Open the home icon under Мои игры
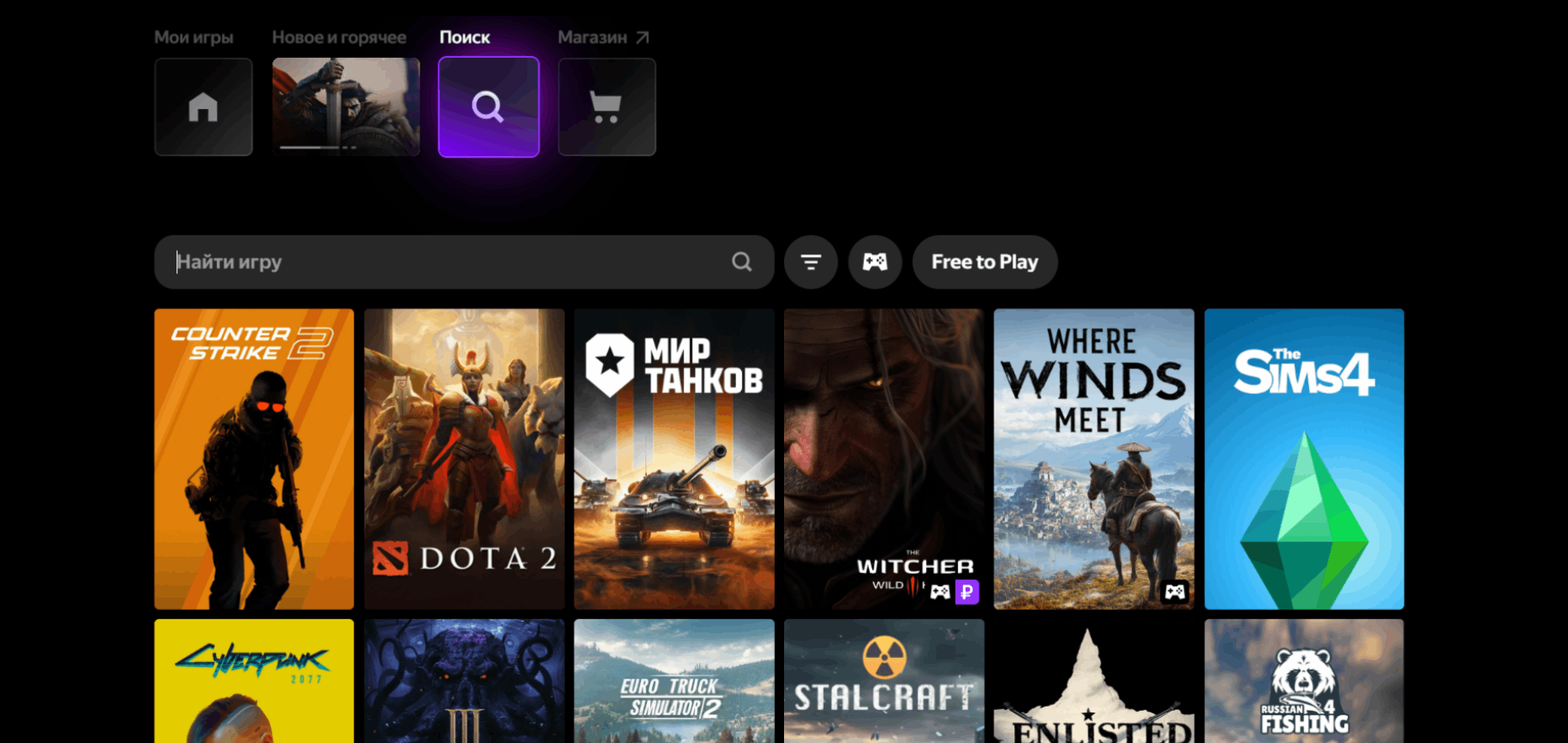 coord(203,107)
